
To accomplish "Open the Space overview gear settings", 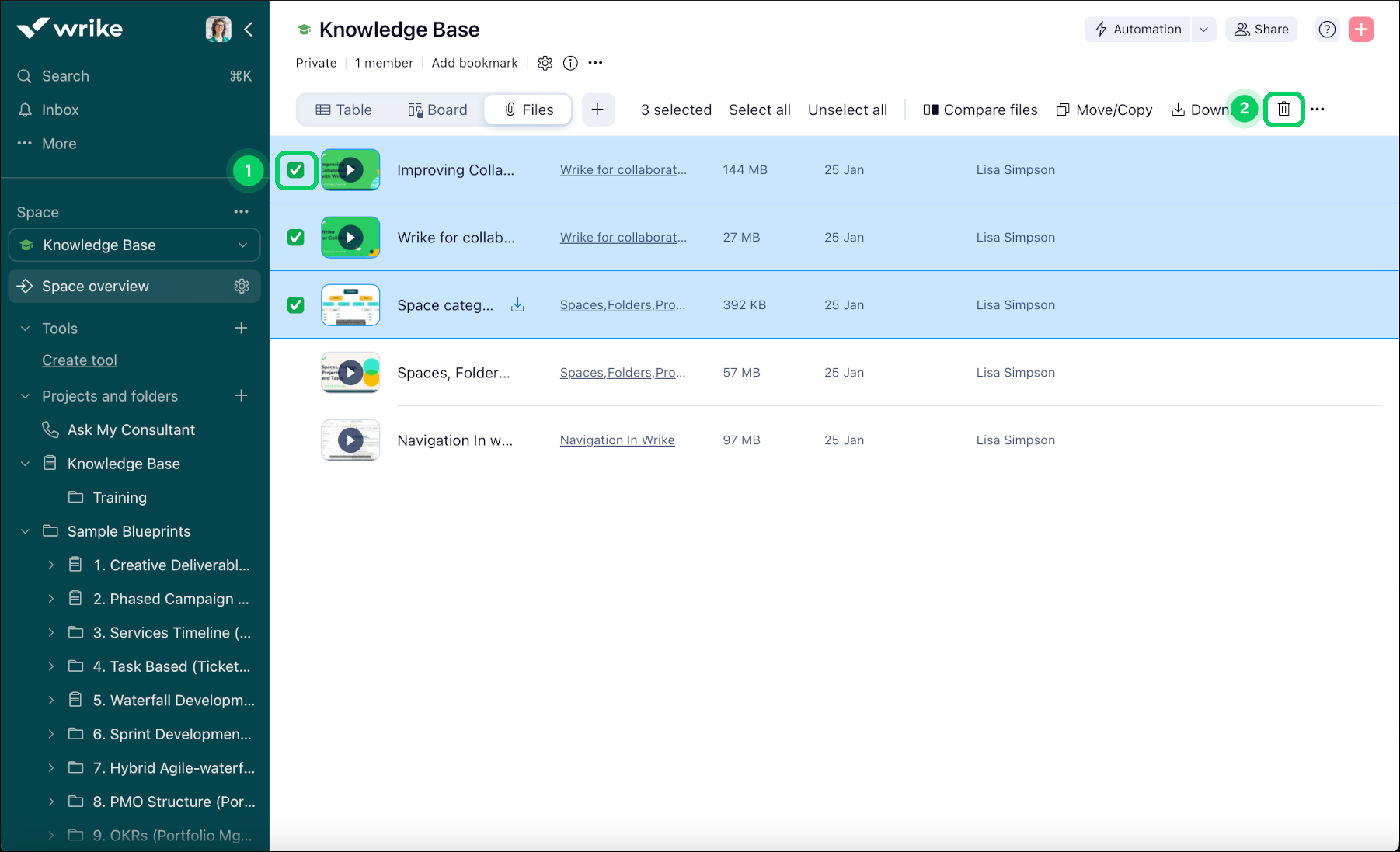I will pos(242,286).
